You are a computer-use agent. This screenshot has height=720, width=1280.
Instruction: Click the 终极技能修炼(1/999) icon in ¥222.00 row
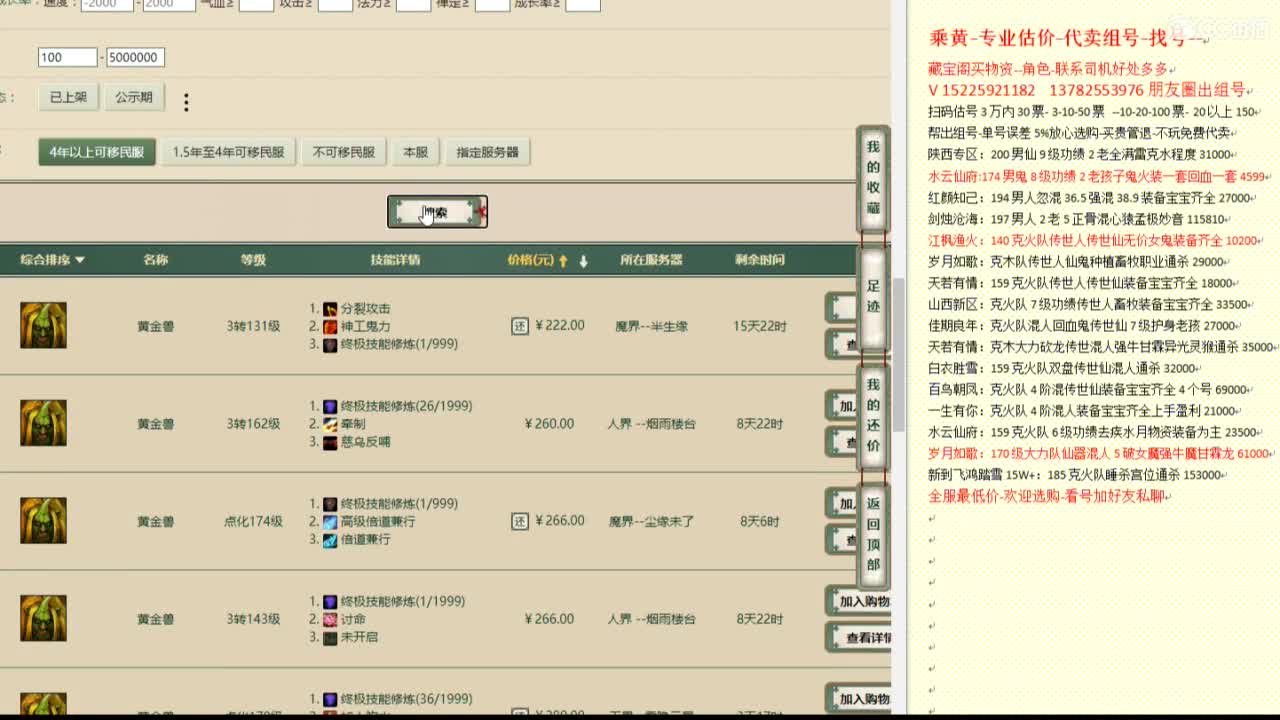[x=330, y=345]
